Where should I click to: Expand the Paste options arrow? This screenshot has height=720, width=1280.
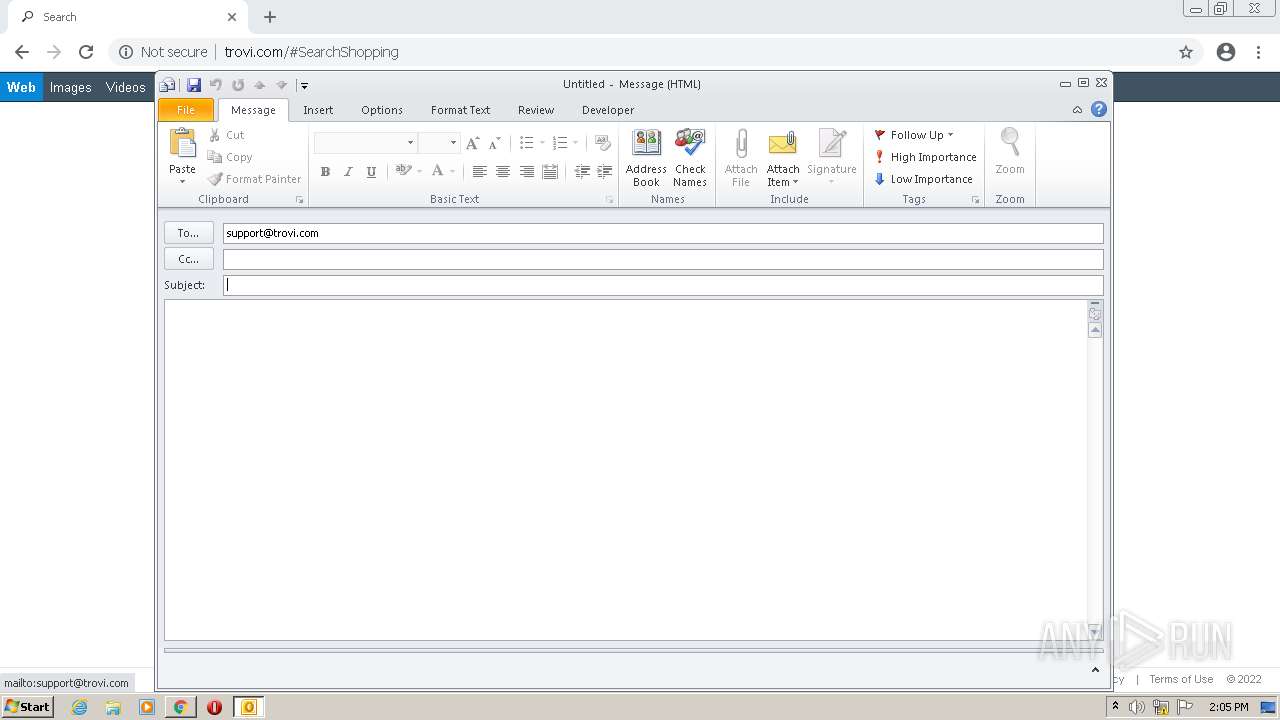click(182, 181)
